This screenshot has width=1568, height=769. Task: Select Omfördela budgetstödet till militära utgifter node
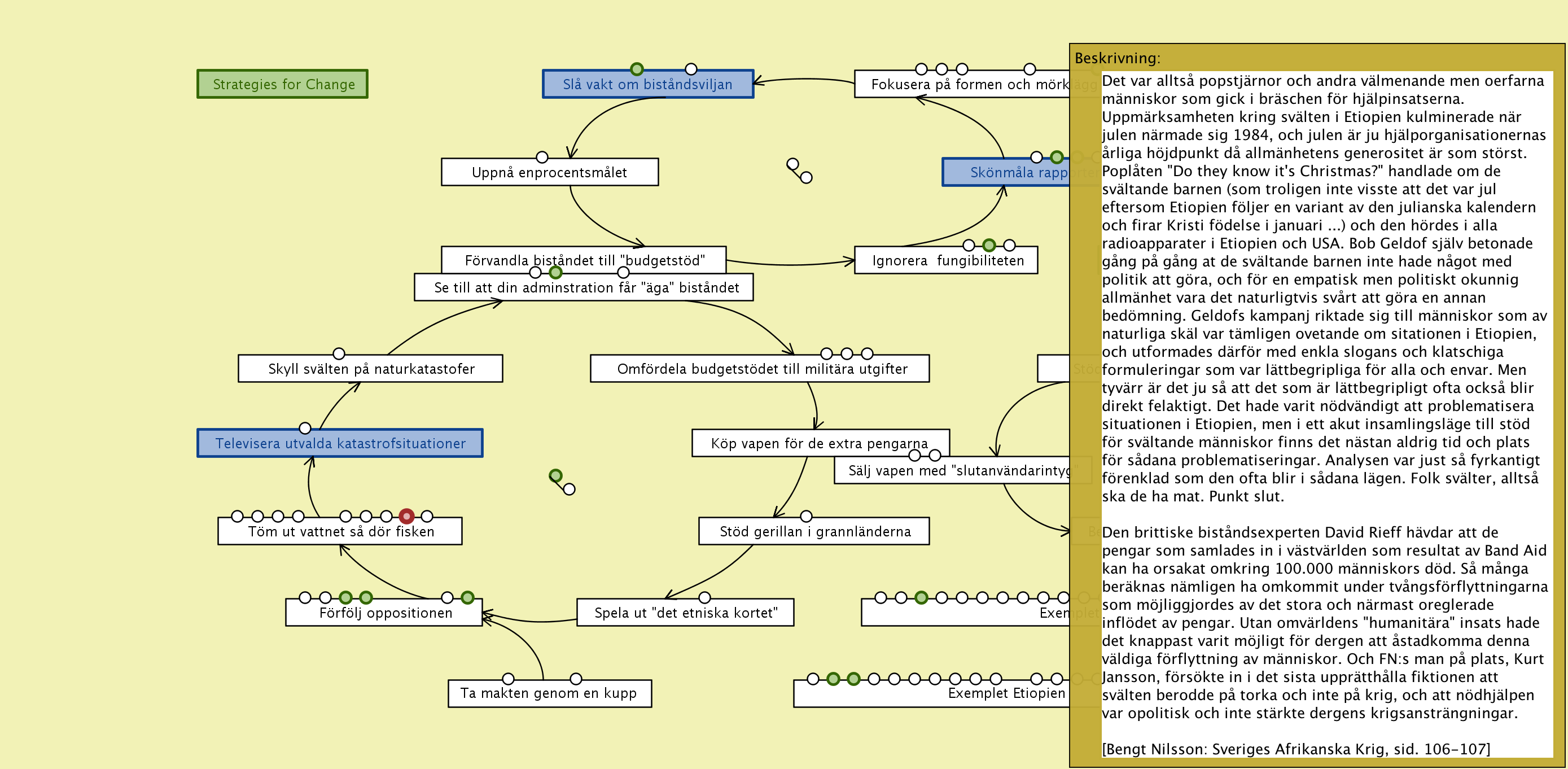[x=761, y=370]
